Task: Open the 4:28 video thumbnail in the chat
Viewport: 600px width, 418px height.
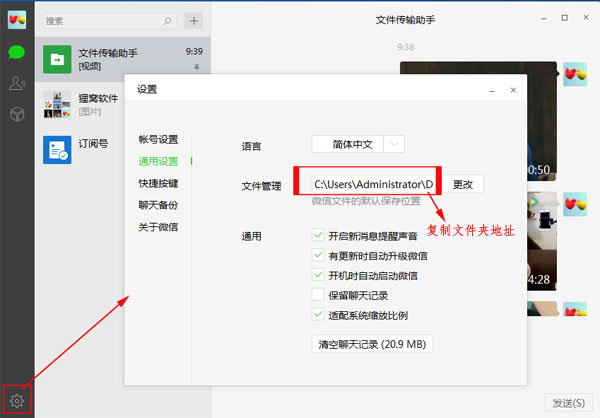Action: [x=541, y=241]
